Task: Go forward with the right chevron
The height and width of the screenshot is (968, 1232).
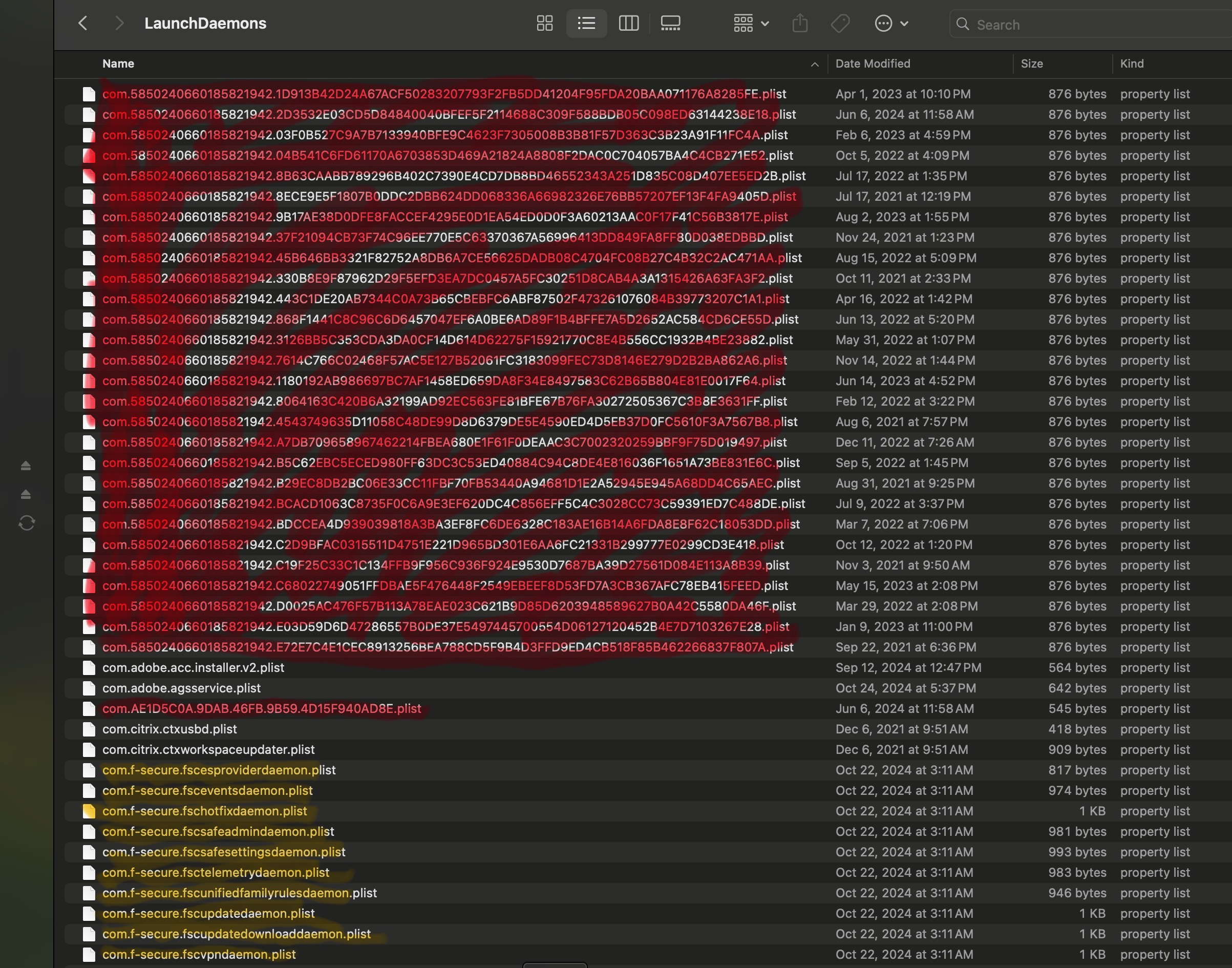Action: click(119, 23)
